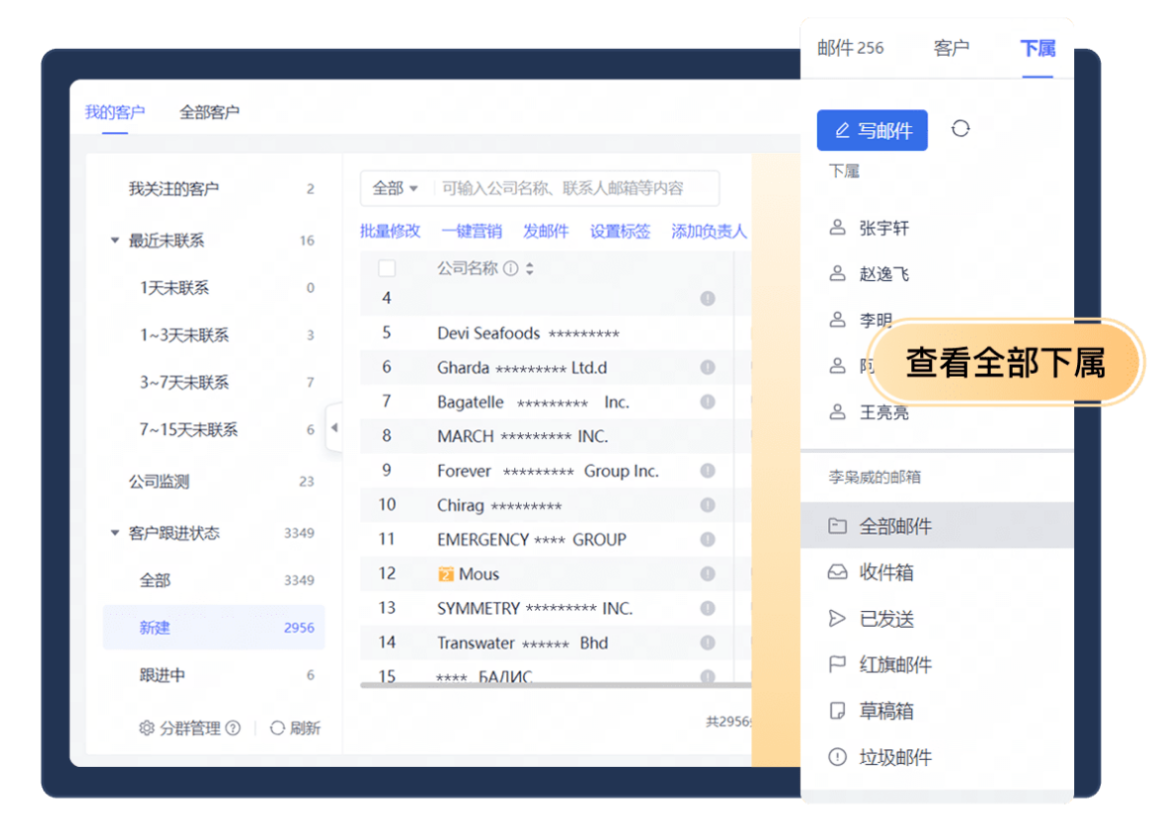This screenshot has width=1155, height=826.
Task: Click person icon next to 王亮亮
Action: point(838,412)
